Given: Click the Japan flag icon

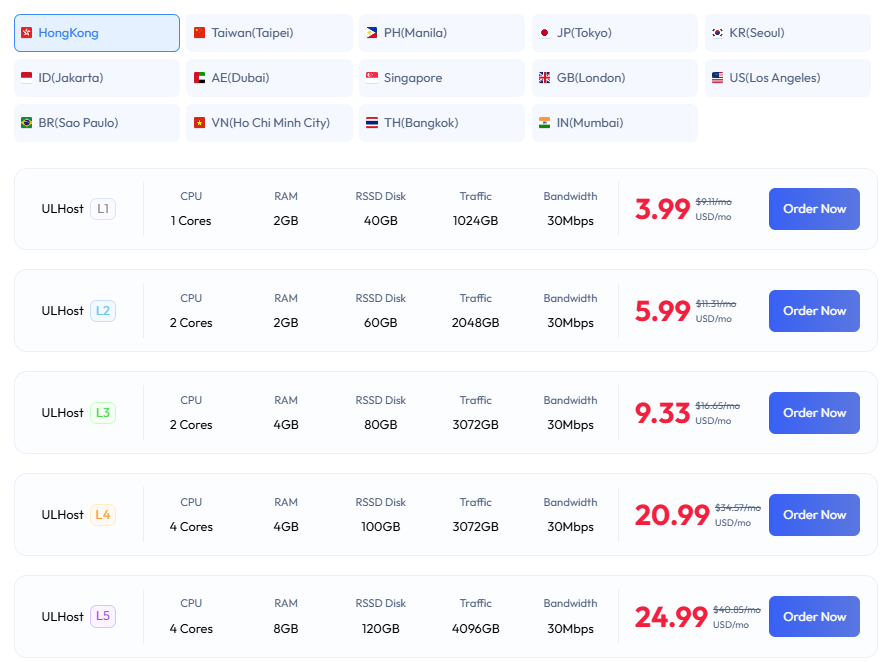Looking at the screenshot, I should pyautogui.click(x=545, y=33).
